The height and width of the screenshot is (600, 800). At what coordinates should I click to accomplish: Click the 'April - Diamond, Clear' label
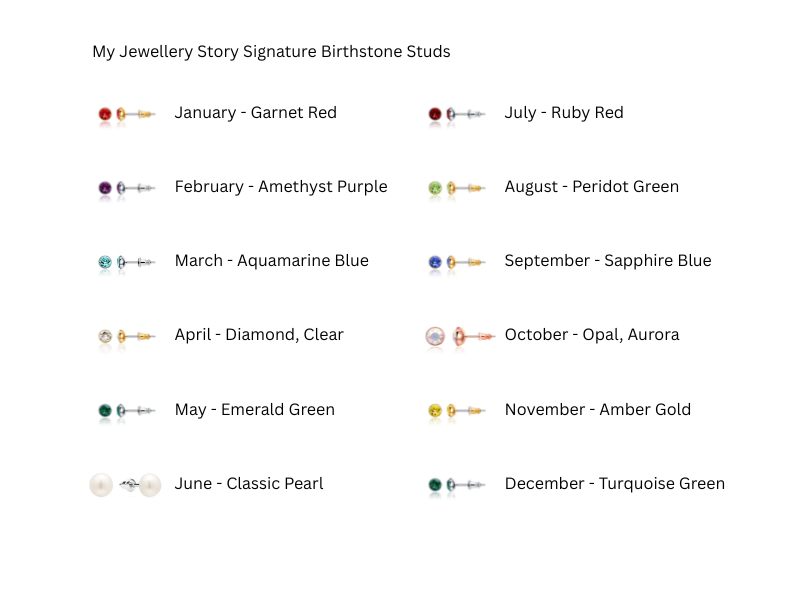[x=258, y=335]
